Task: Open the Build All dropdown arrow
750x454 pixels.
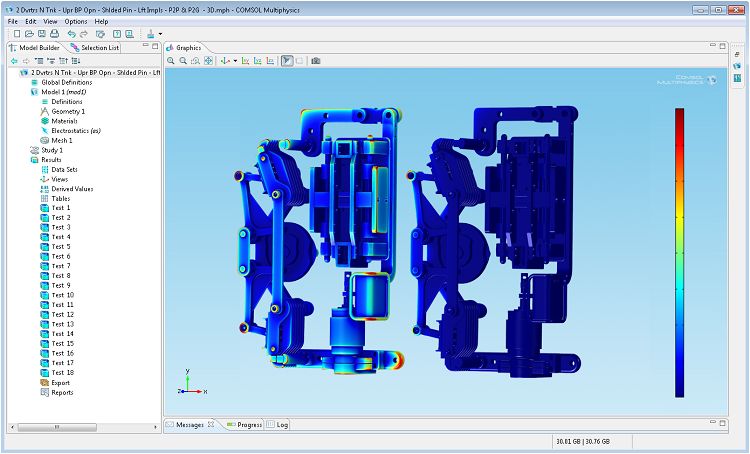Action: click(160, 34)
